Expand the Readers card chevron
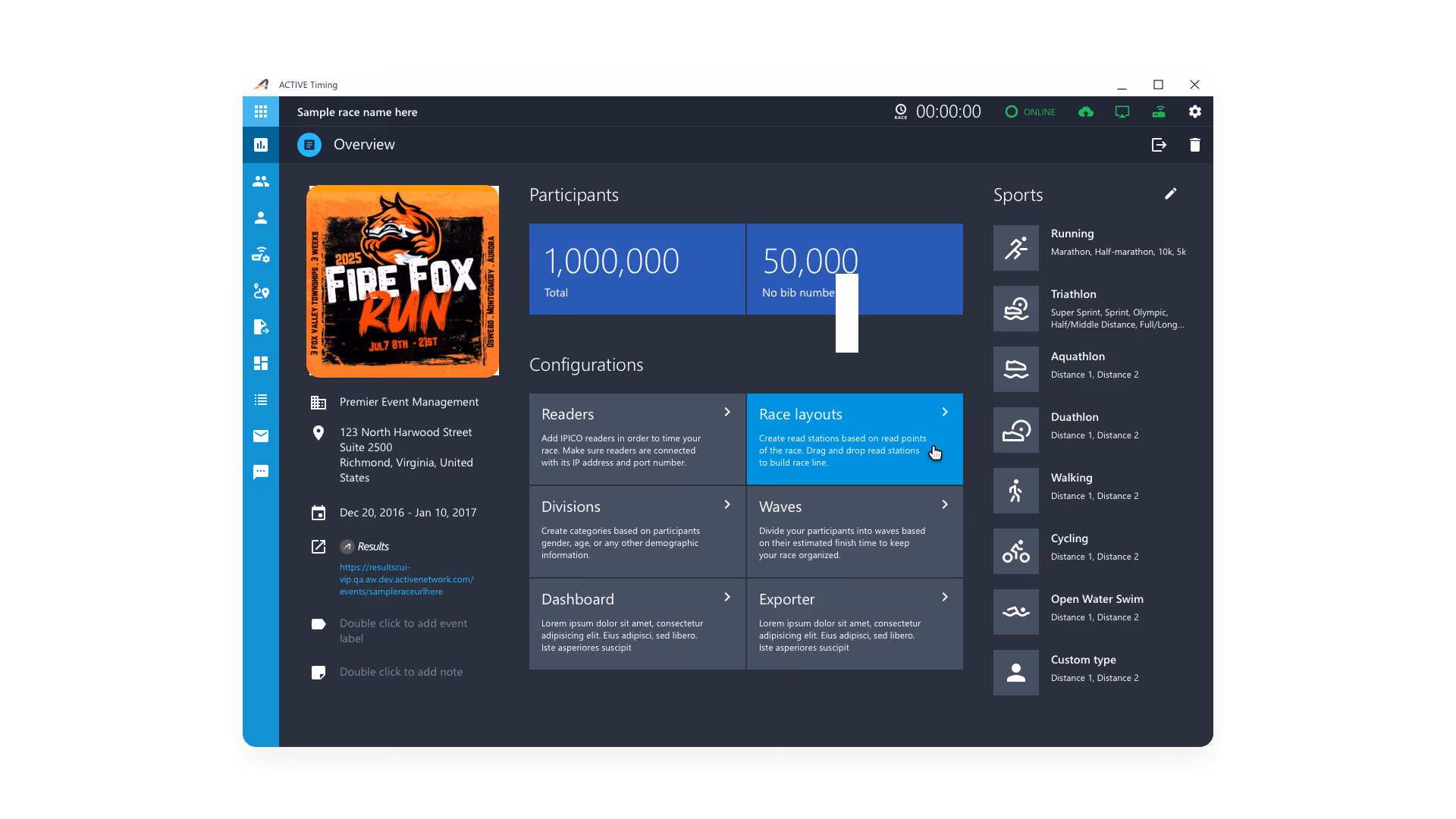Viewport: 1456px width, 819px height. (727, 412)
